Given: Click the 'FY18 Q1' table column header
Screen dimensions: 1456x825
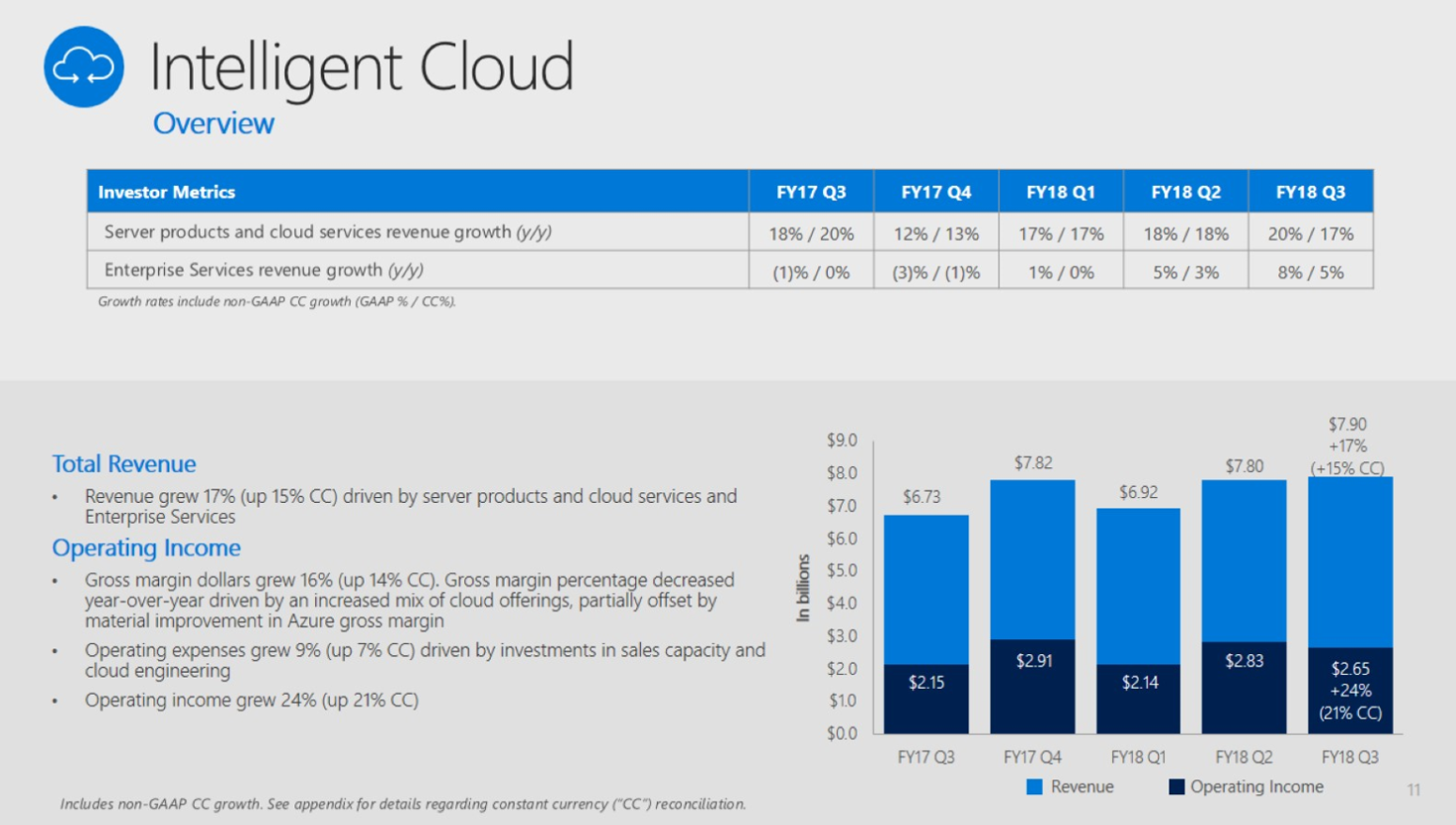Looking at the screenshot, I should (1060, 192).
